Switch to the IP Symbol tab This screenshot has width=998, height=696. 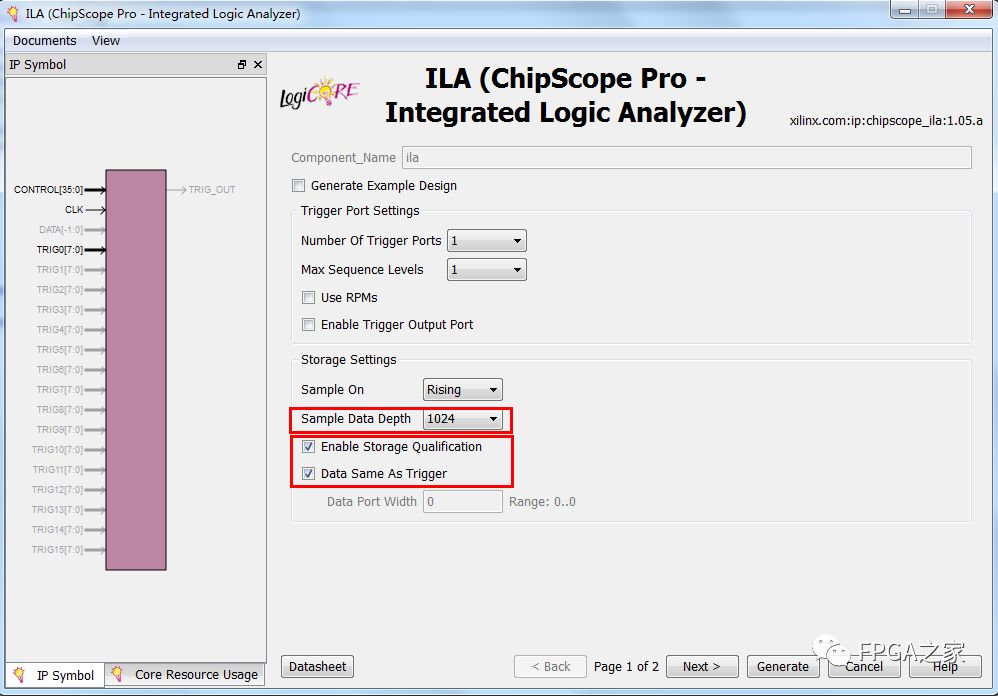tap(55, 674)
